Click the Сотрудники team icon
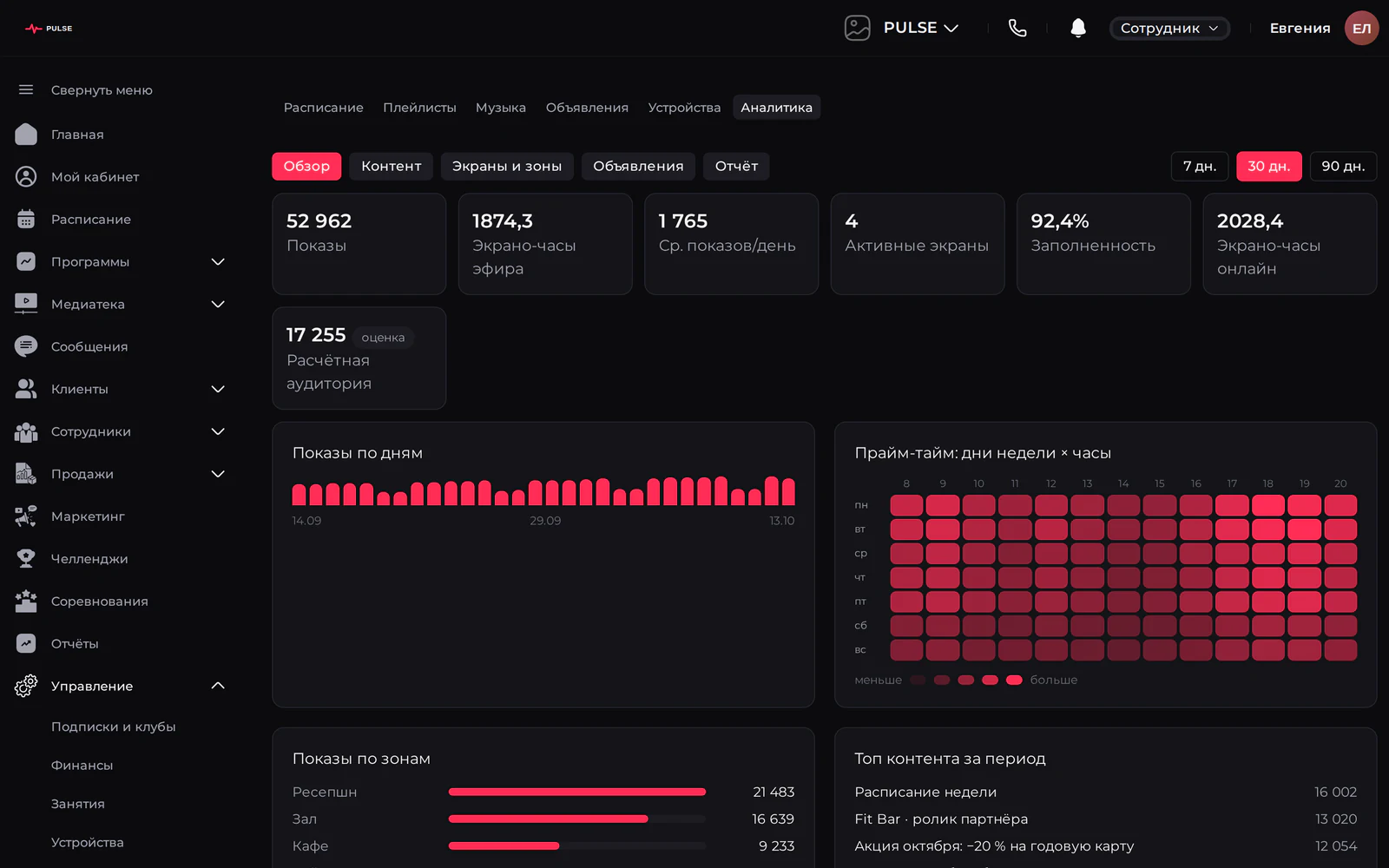The width and height of the screenshot is (1389, 868). pyautogui.click(x=26, y=431)
